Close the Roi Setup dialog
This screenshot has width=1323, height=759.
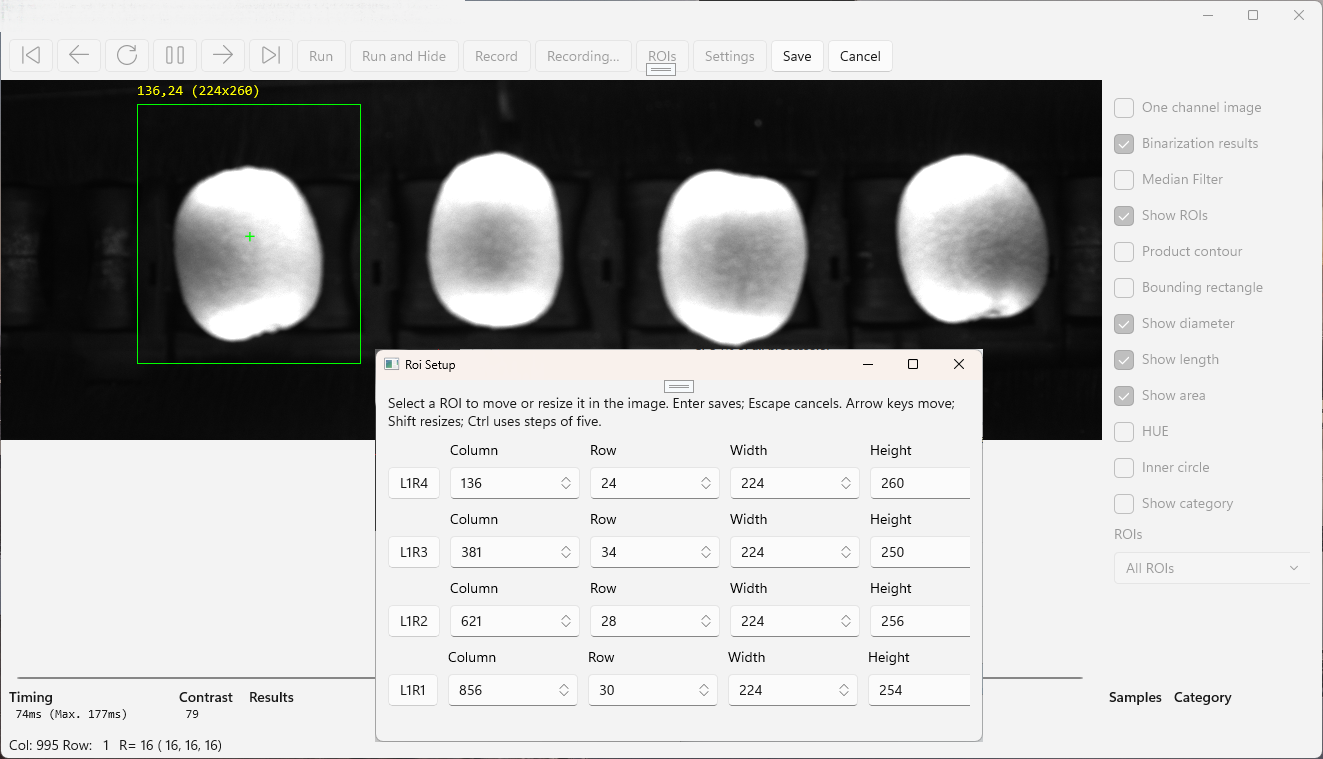point(959,365)
